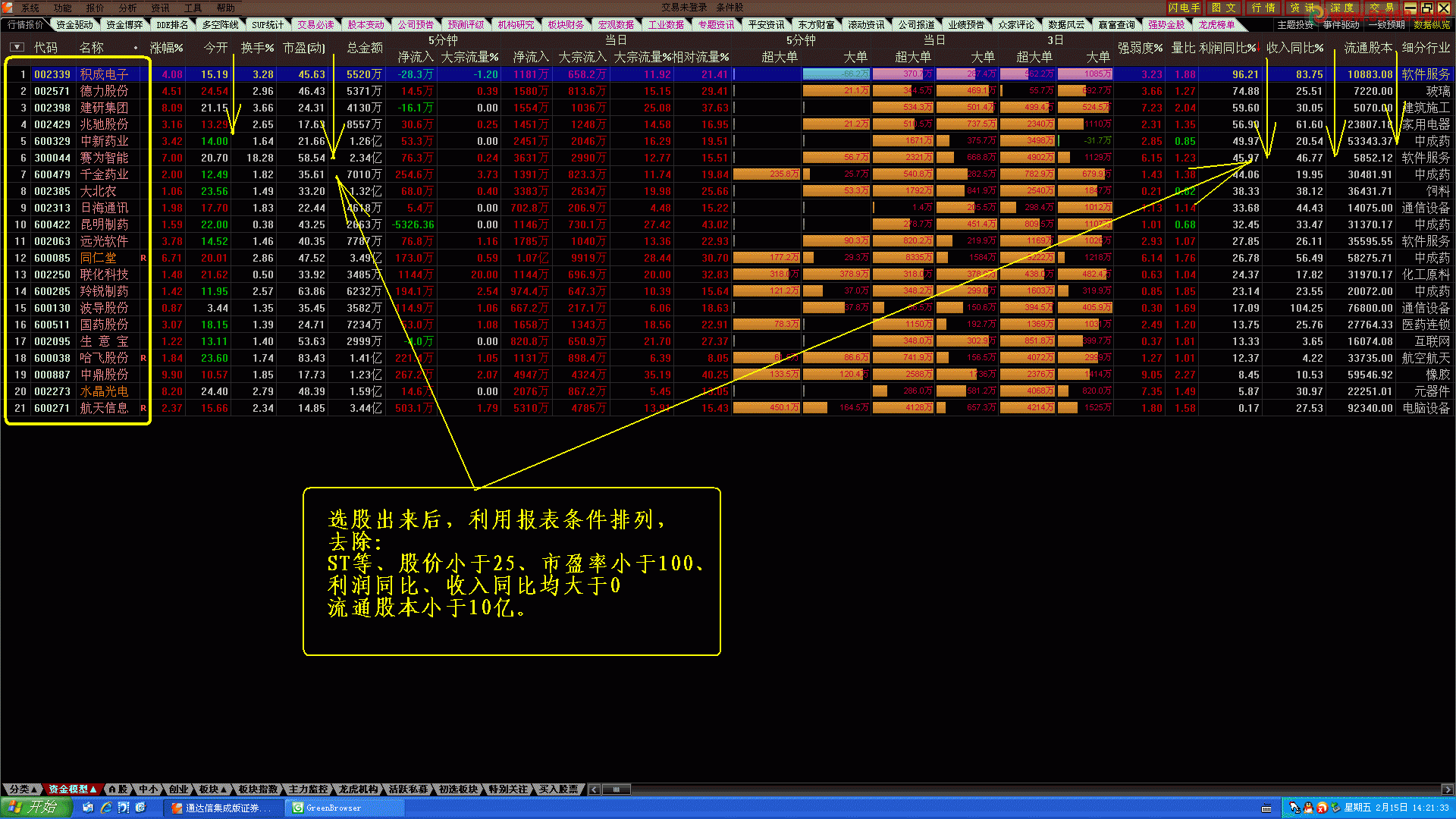Viewport: 1456px width, 819px height.
Task: Restore window with the title bar restore icon
Action: (1426, 8)
